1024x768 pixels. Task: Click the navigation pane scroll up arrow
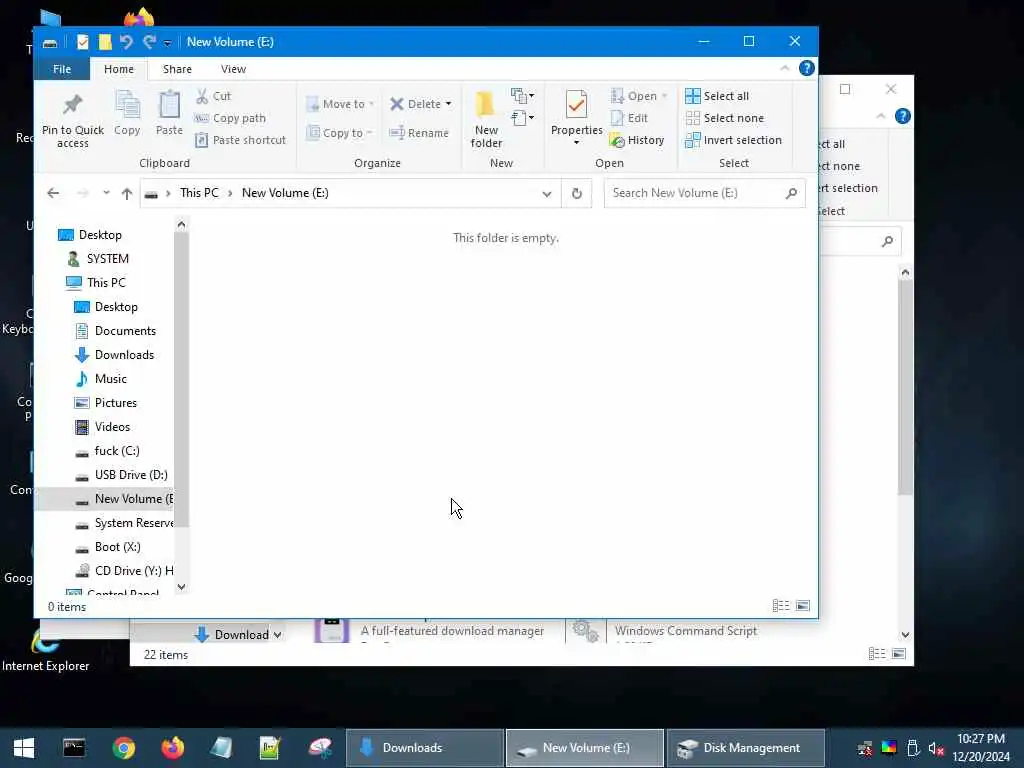[x=182, y=225]
